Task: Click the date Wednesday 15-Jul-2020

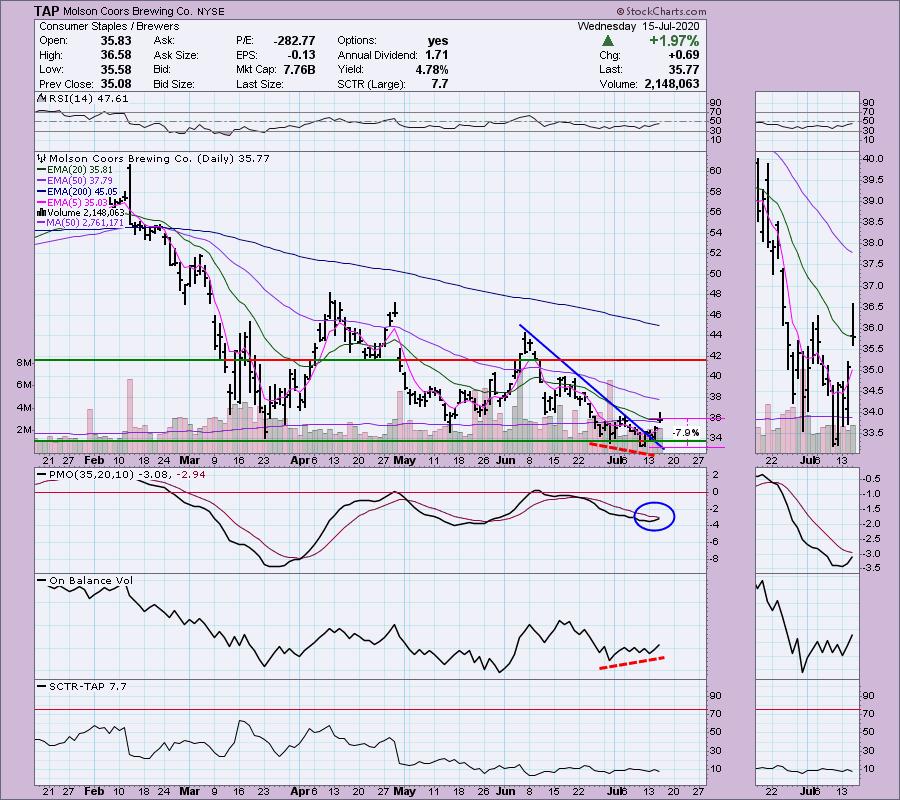Action: pos(638,26)
